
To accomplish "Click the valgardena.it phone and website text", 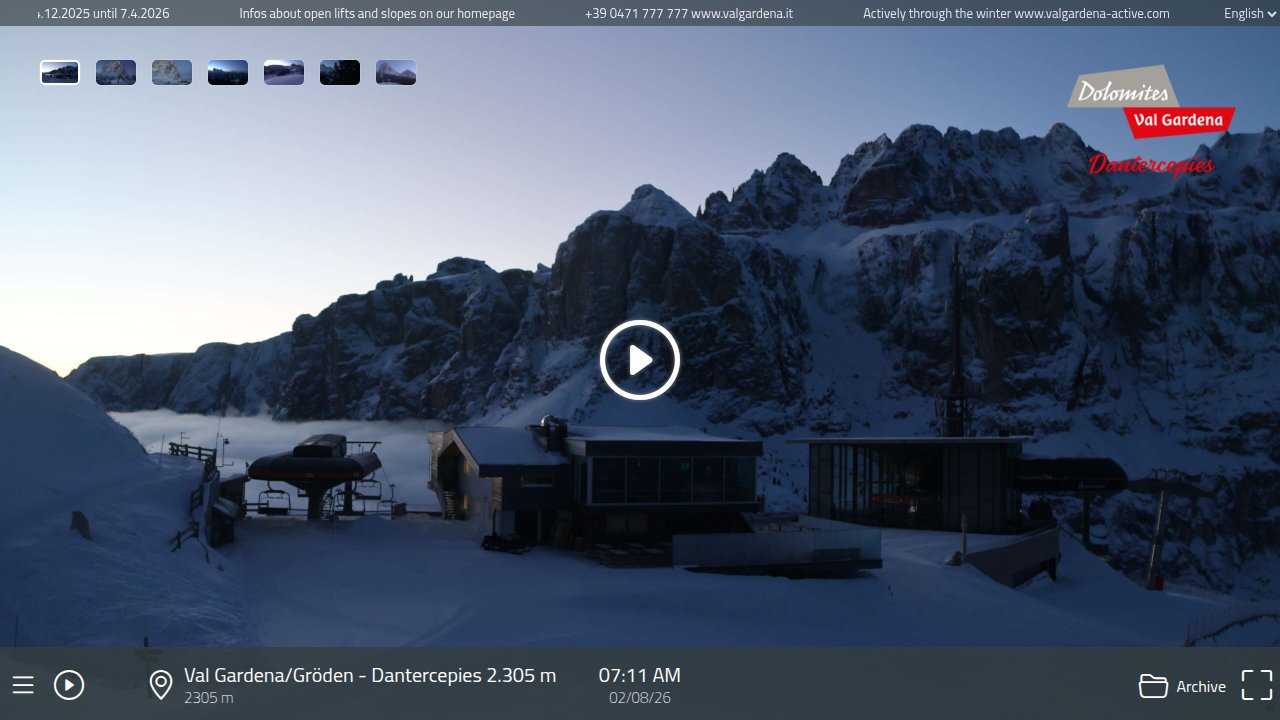I will 689,14.
